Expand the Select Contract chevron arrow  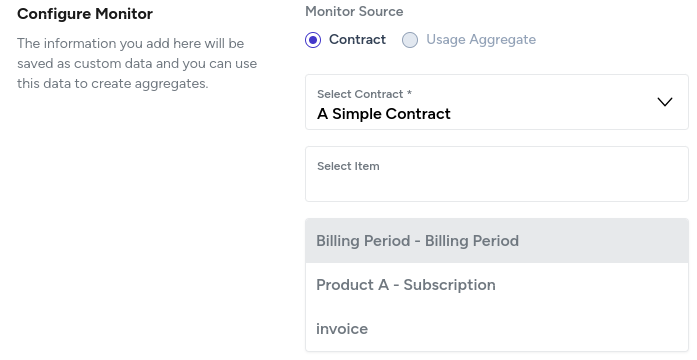[x=665, y=102]
